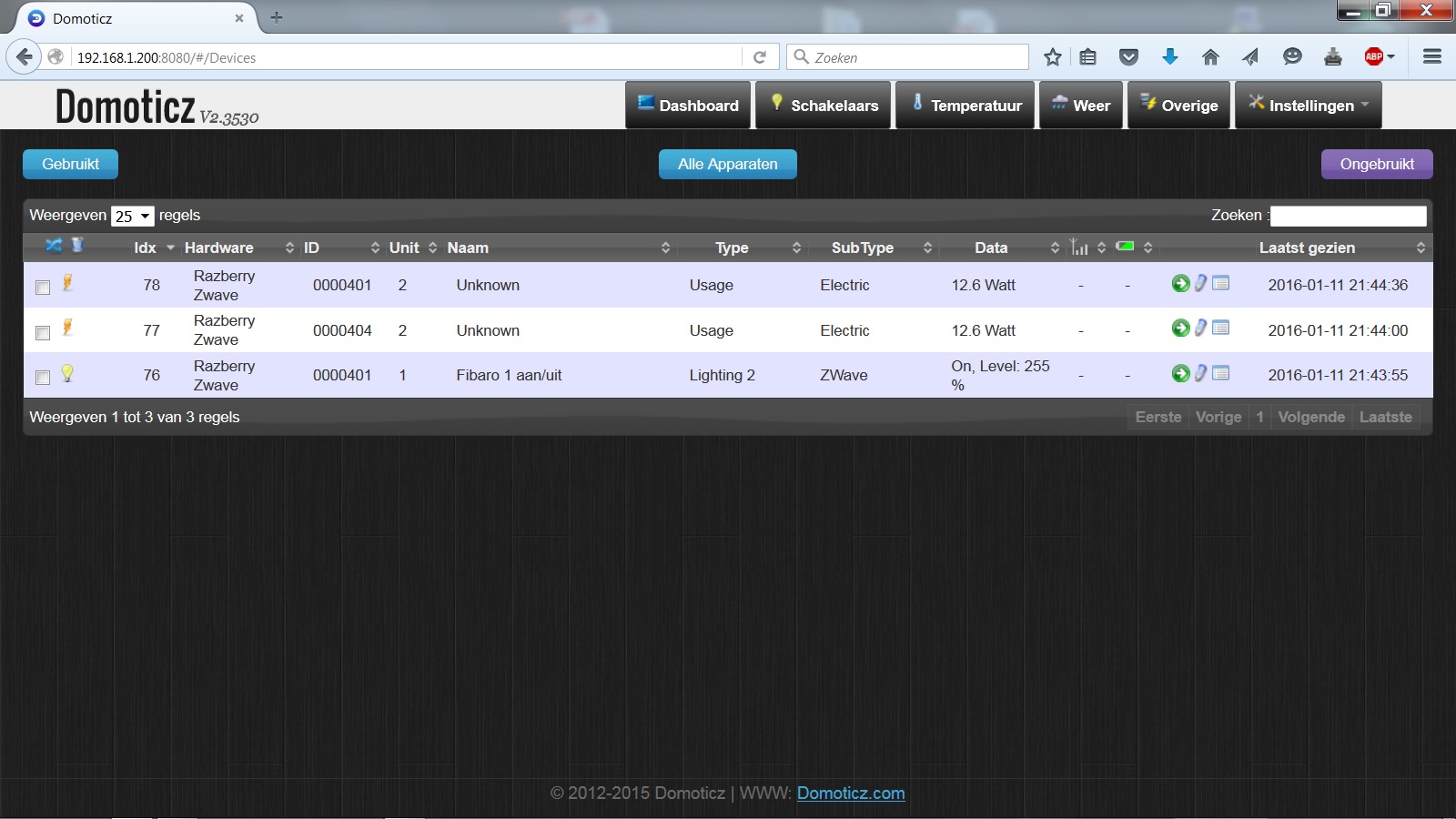Viewport: 1456px width, 819px height.
Task: Open the log icon for Idx 77
Action: tap(1221, 328)
